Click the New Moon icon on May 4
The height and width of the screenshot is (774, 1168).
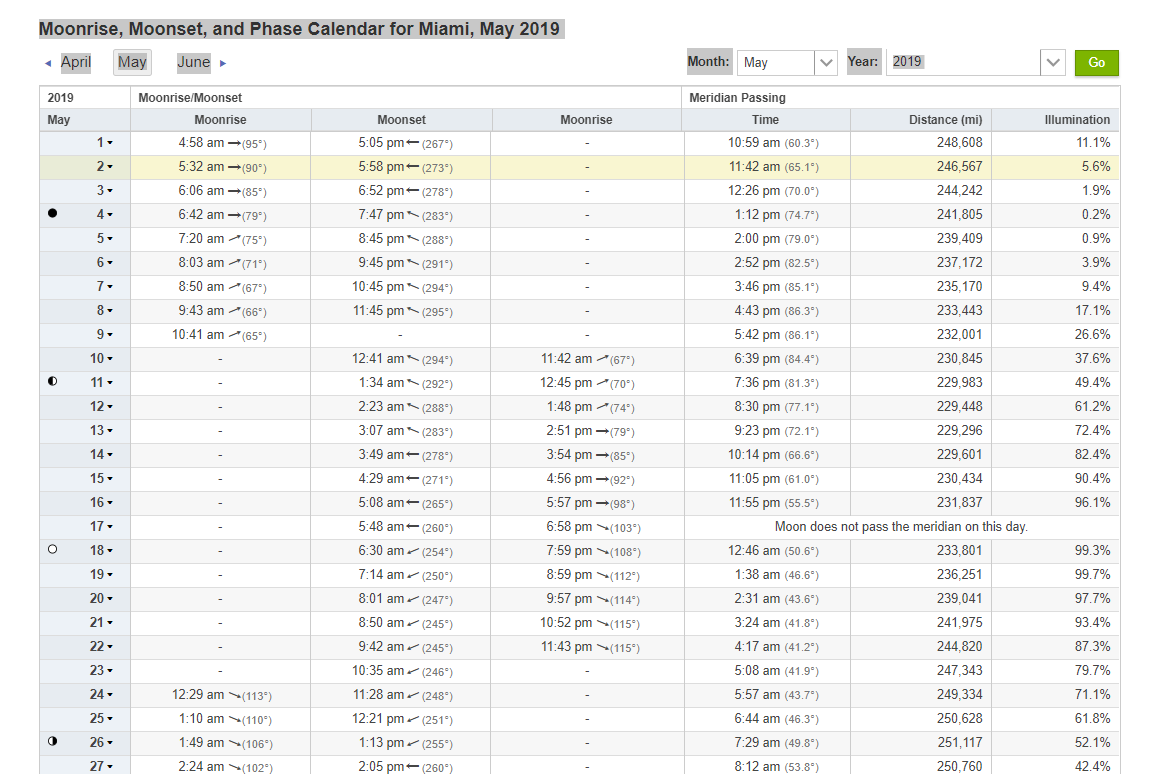pyautogui.click(x=53, y=214)
